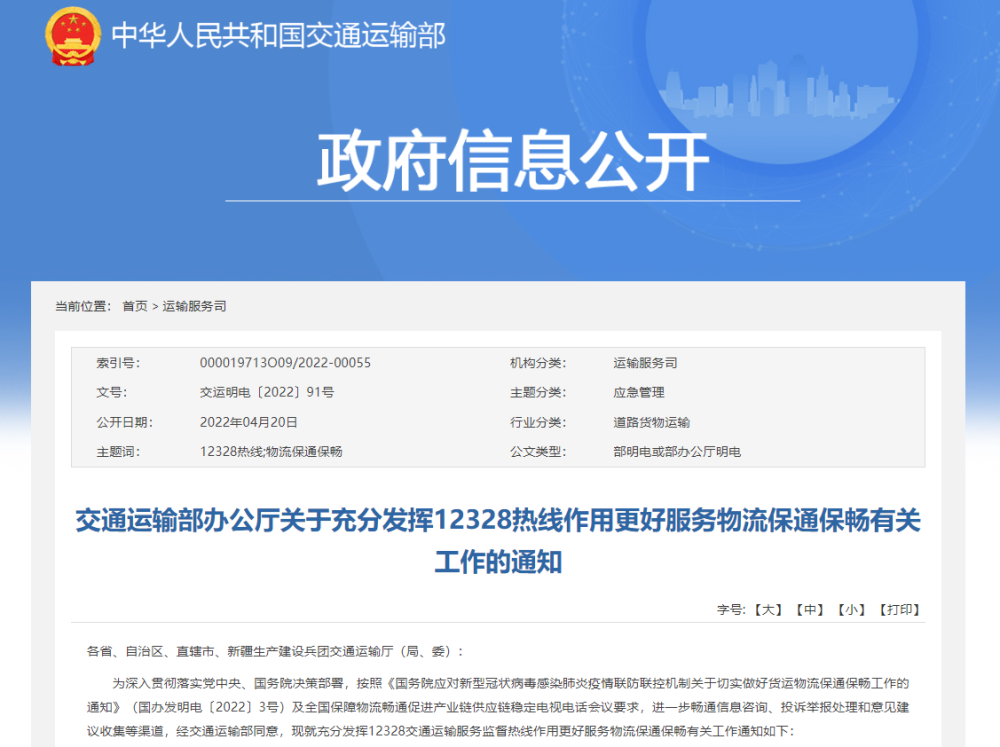The width and height of the screenshot is (1000, 747).
Task: Click the 政府信息公开 banner heading
Action: pyautogui.click(x=512, y=160)
